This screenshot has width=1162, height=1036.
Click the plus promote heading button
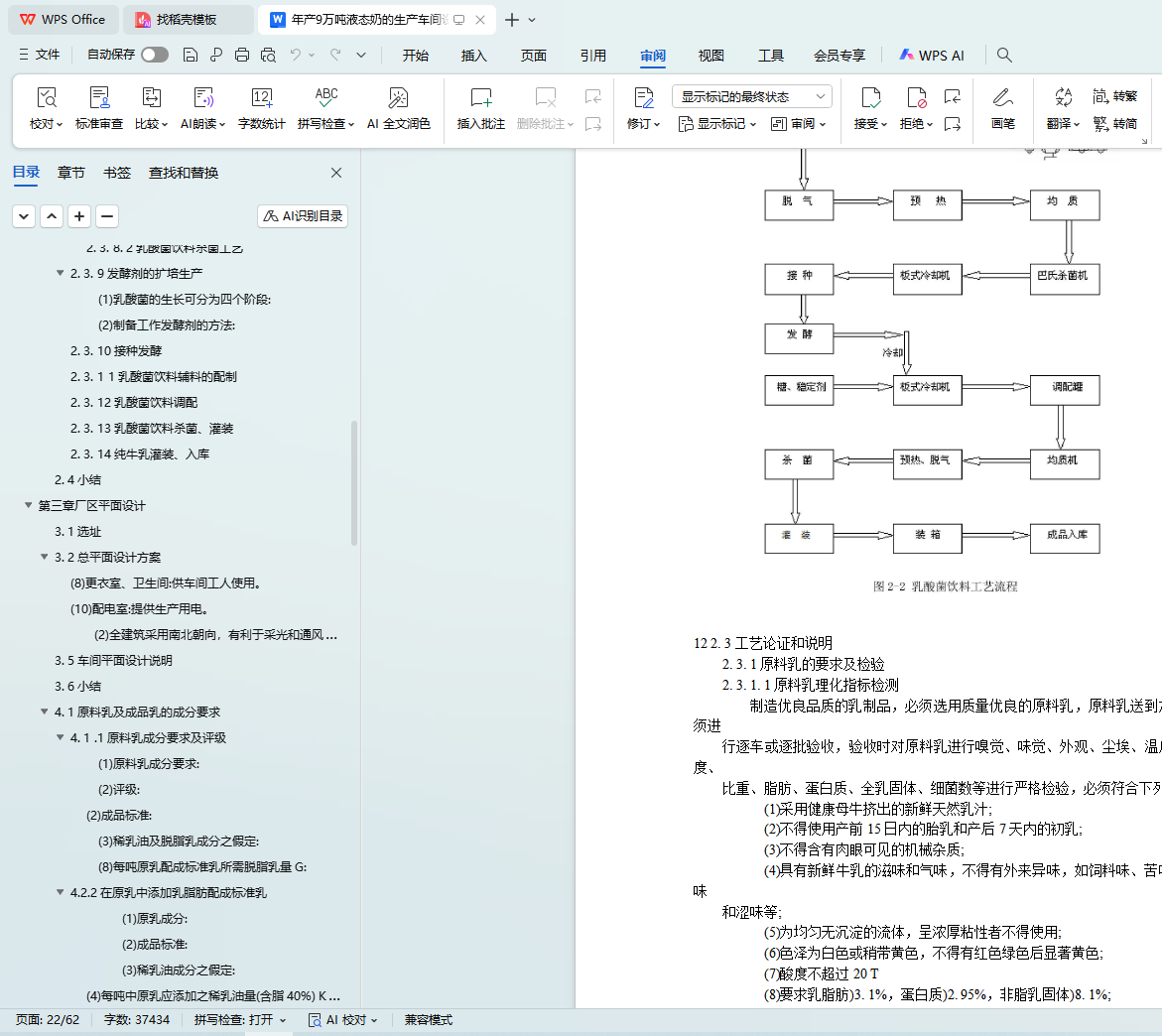(79, 216)
